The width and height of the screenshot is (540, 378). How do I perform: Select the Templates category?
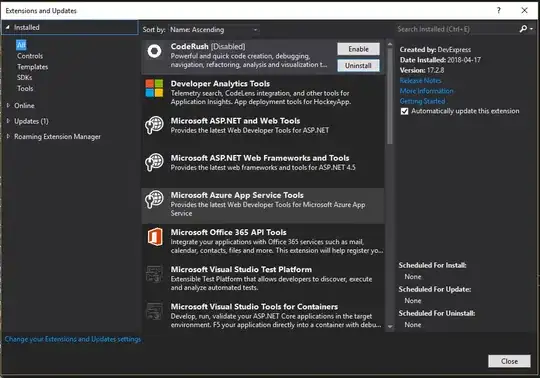pos(32,67)
